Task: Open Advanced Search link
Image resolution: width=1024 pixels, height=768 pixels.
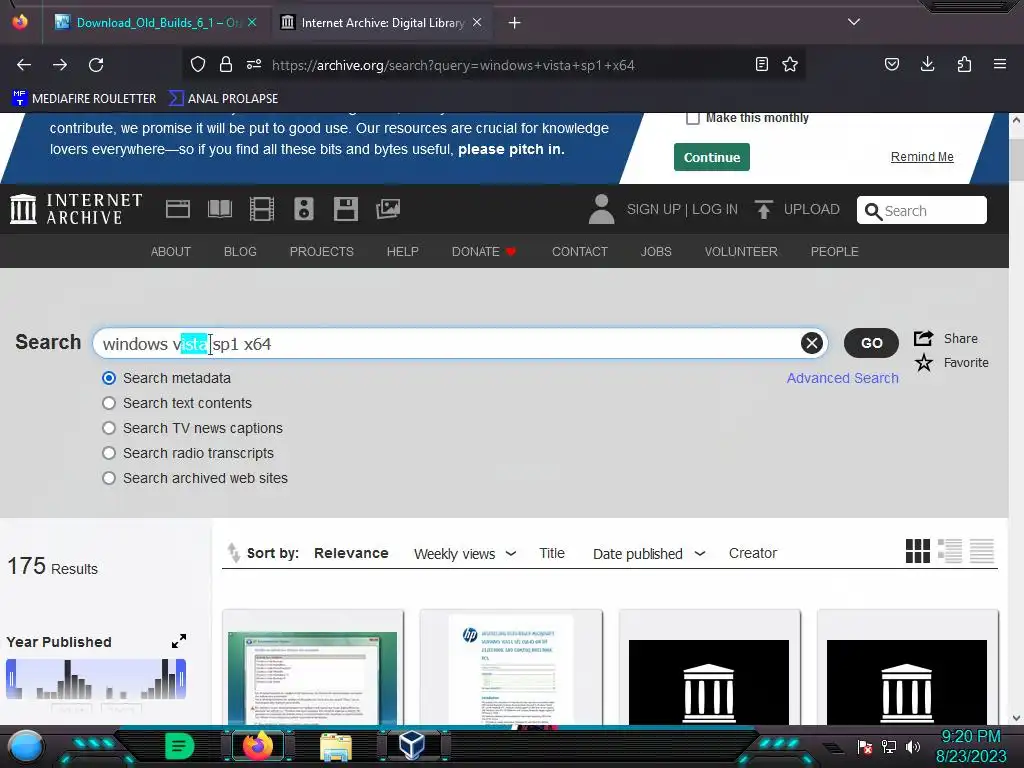Action: [842, 378]
